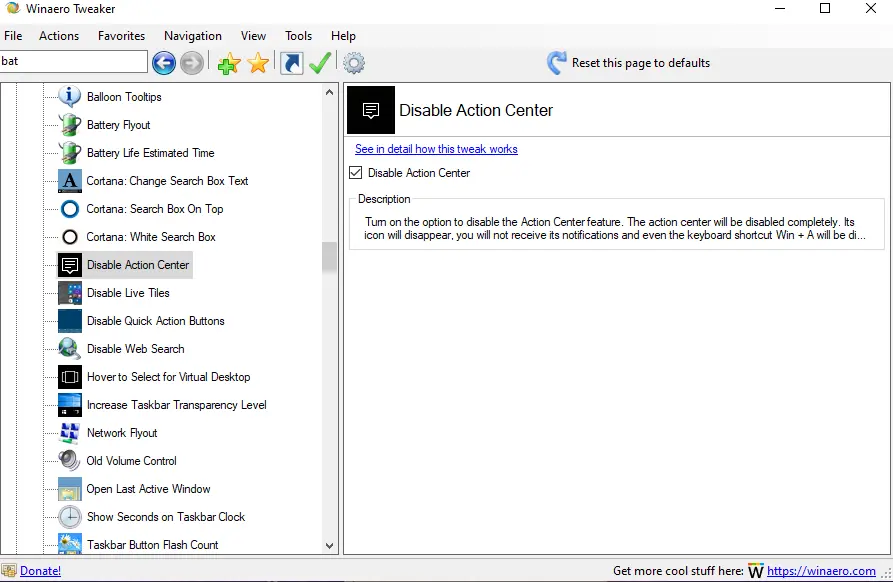This screenshot has width=893, height=582.
Task: Click the Battery Life Estimated Time icon
Action: pos(69,153)
